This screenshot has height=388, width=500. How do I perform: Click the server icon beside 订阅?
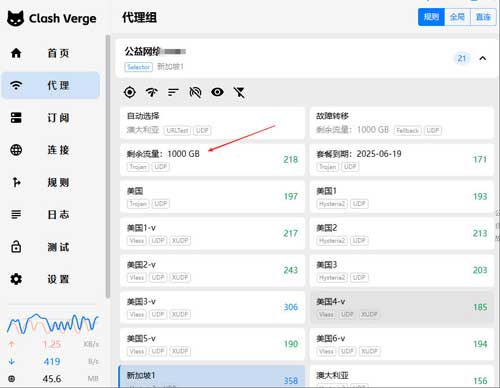16,118
